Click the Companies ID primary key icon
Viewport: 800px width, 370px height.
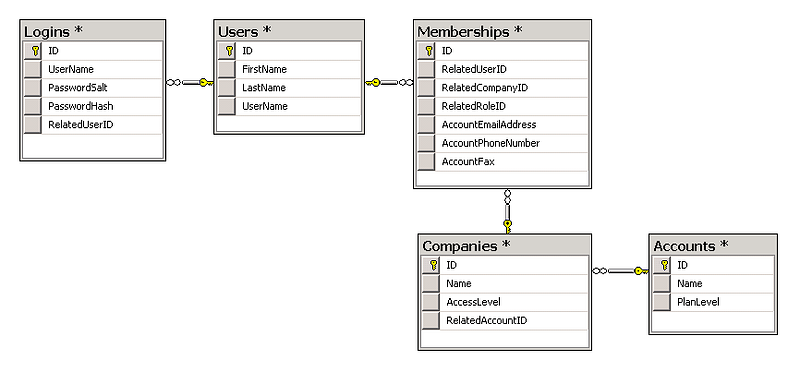click(433, 265)
